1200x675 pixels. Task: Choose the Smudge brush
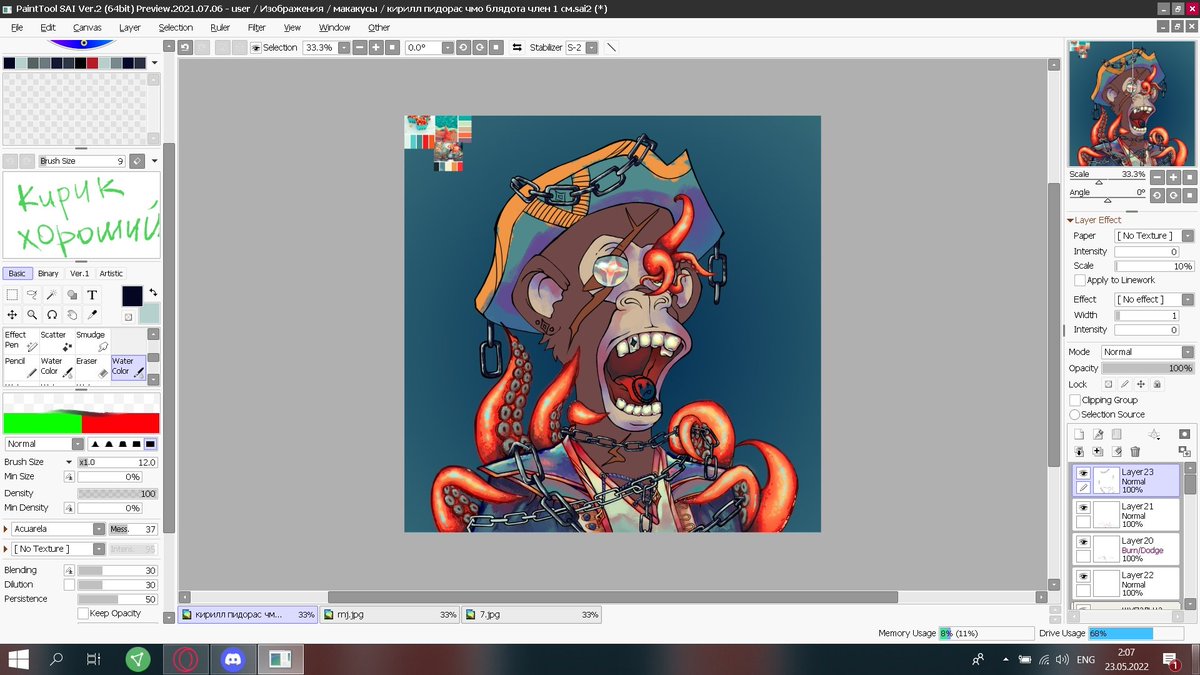point(92,341)
